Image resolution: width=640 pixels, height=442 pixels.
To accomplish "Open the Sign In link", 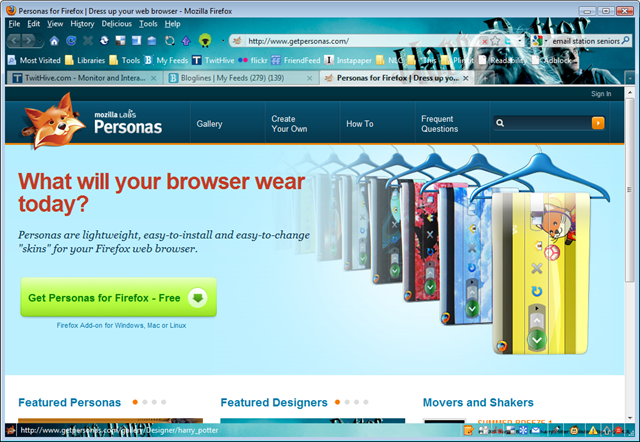I will click(x=601, y=94).
